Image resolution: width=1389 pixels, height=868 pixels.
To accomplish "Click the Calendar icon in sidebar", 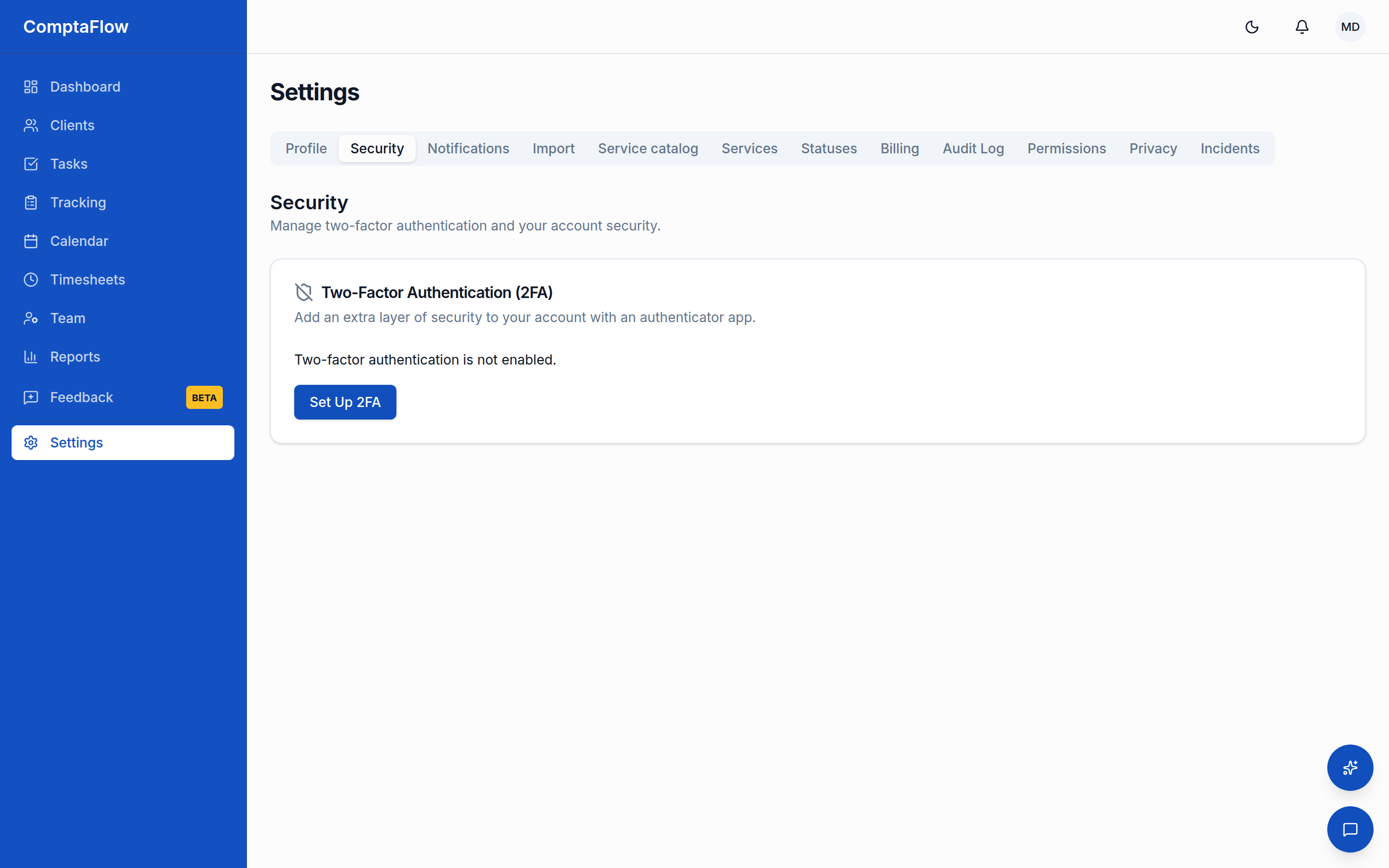I will [x=31, y=241].
